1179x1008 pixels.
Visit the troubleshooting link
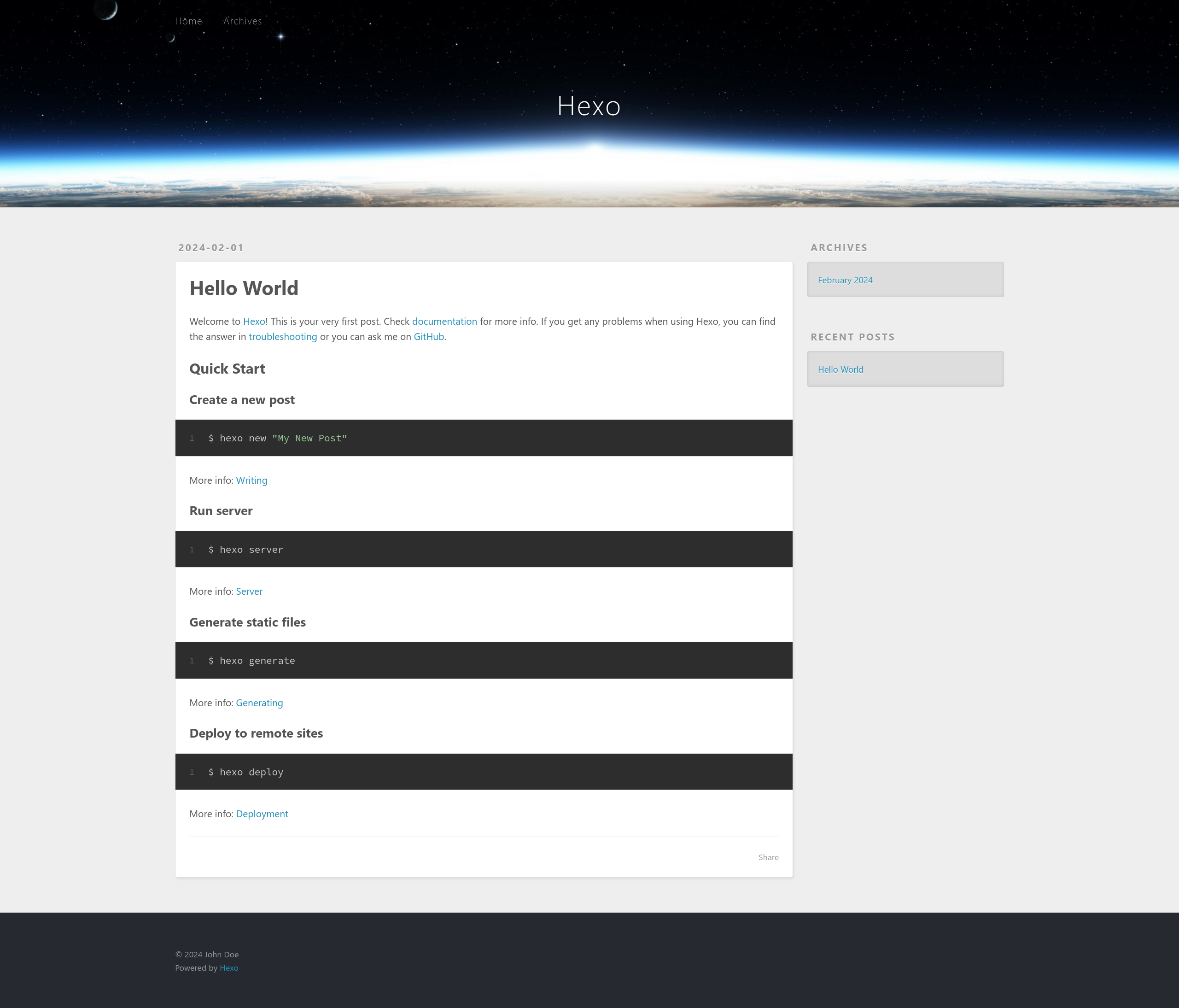pyautogui.click(x=282, y=336)
